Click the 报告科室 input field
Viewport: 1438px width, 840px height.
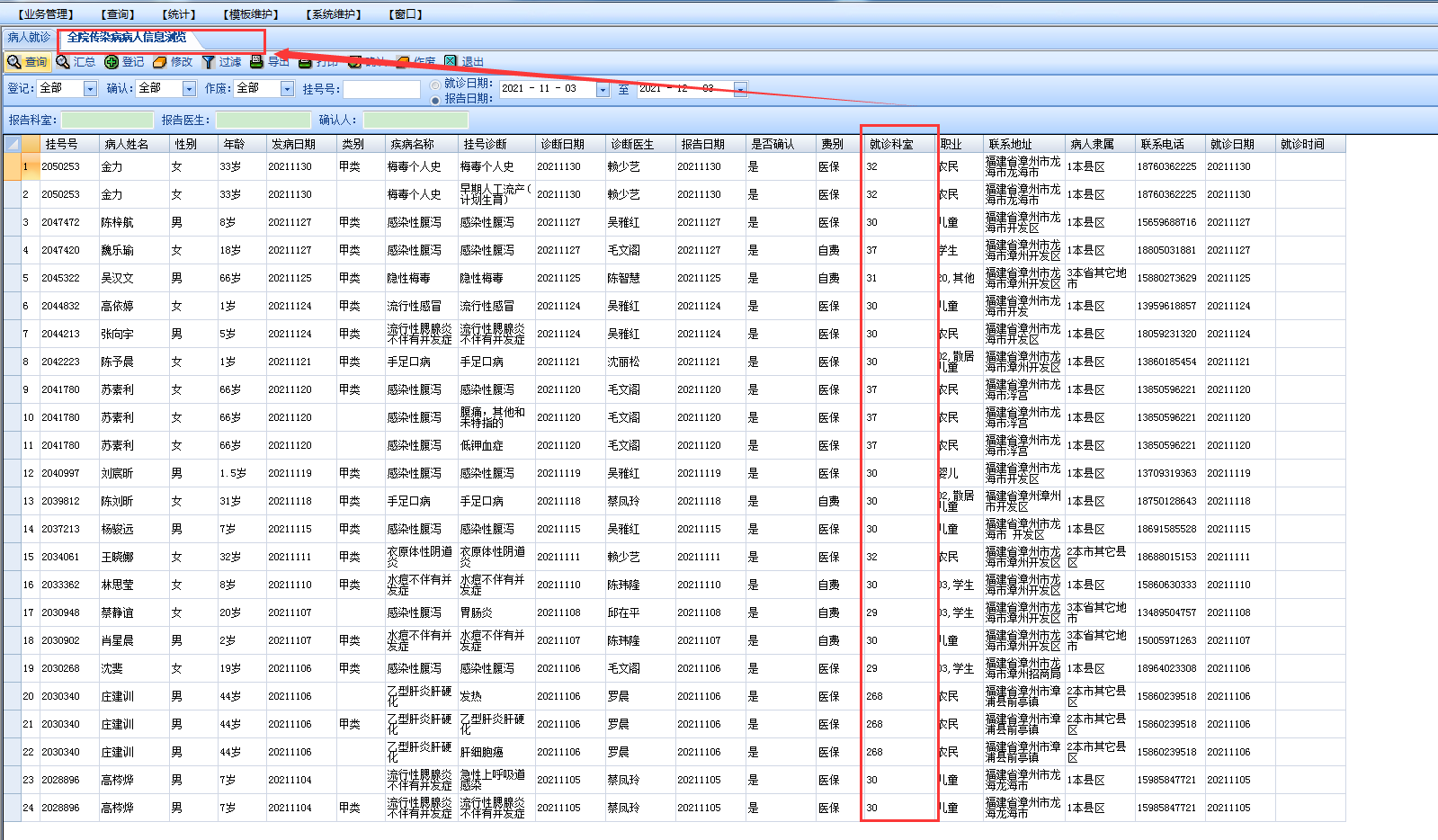click(x=107, y=120)
